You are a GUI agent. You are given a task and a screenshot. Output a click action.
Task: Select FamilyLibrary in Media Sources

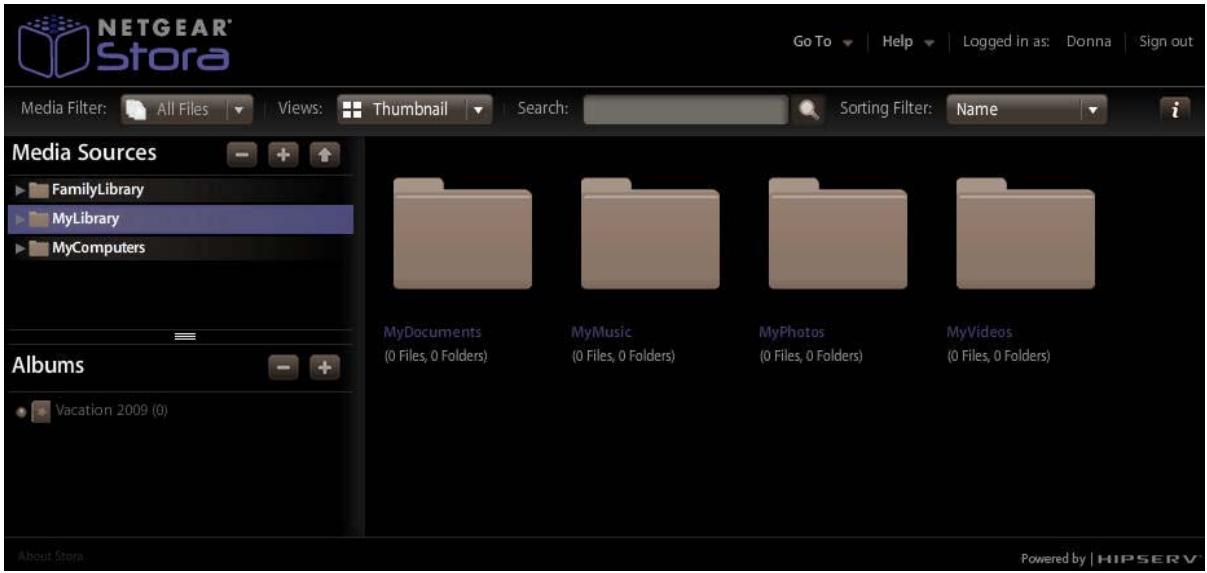point(180,189)
